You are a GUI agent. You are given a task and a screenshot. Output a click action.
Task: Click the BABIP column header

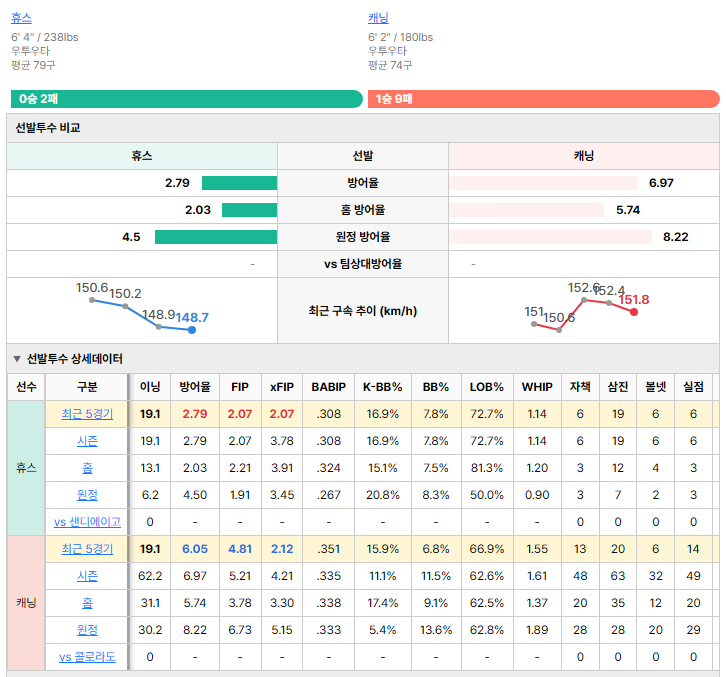tap(329, 387)
